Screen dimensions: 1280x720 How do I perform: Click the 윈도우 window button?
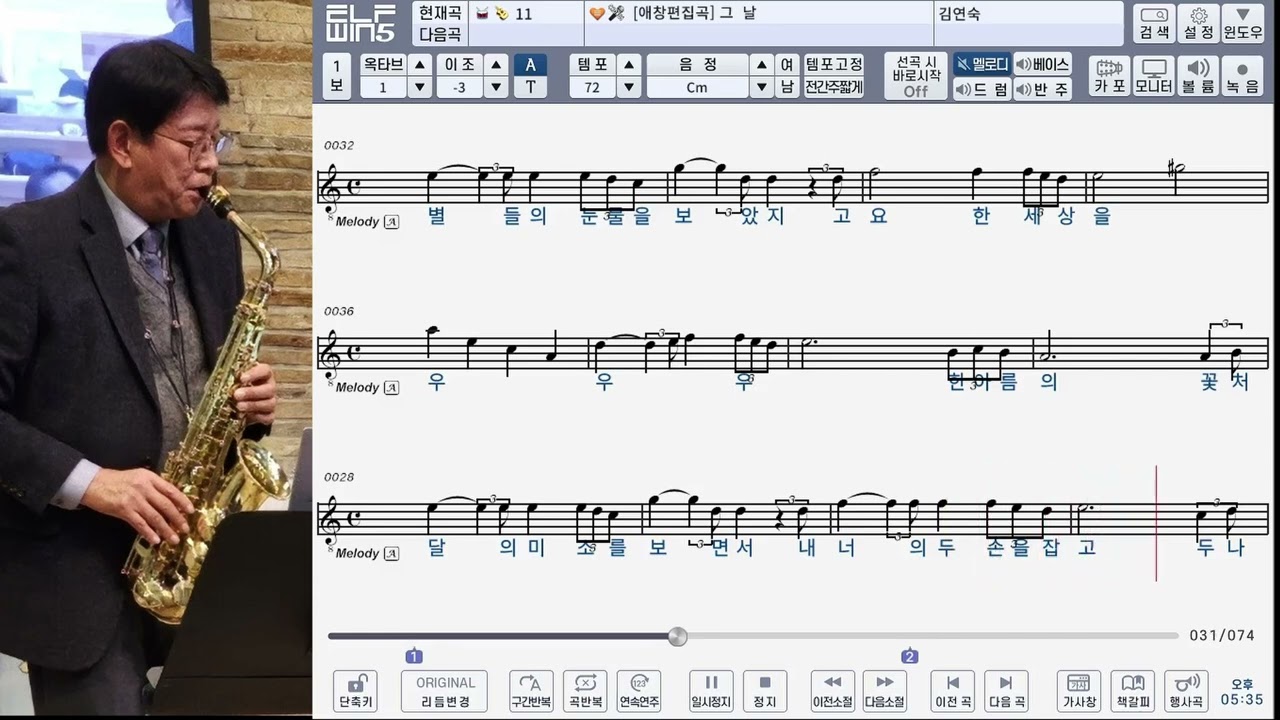(x=1243, y=24)
